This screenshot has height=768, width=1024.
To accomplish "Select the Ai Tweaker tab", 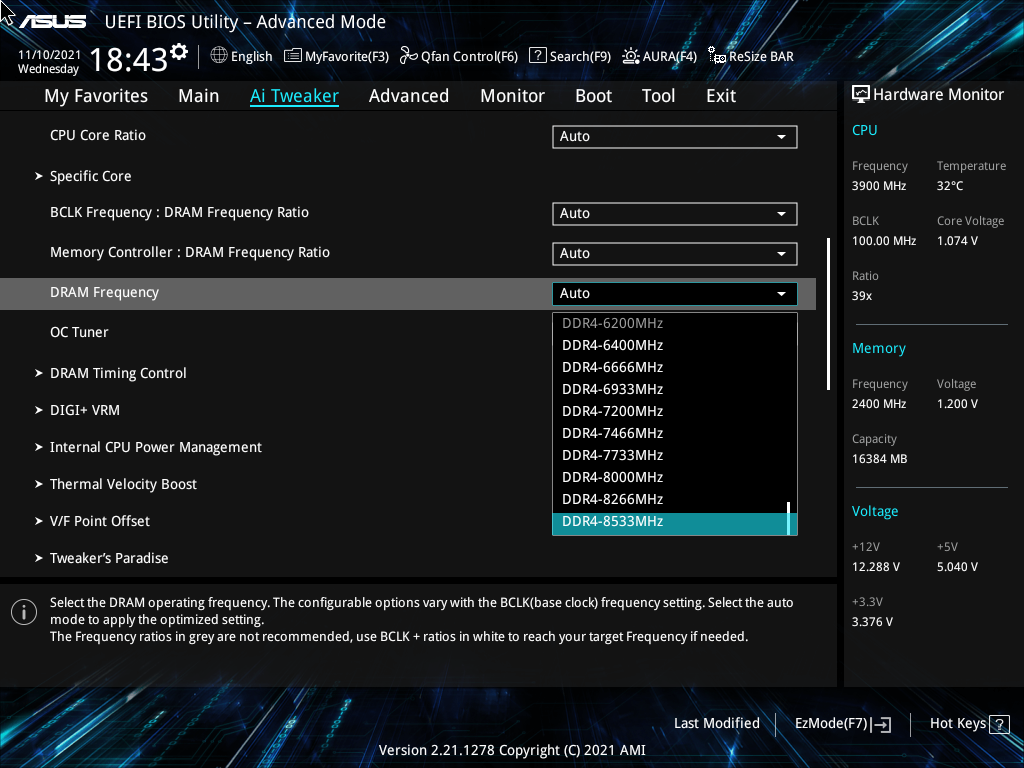I will click(x=294, y=96).
